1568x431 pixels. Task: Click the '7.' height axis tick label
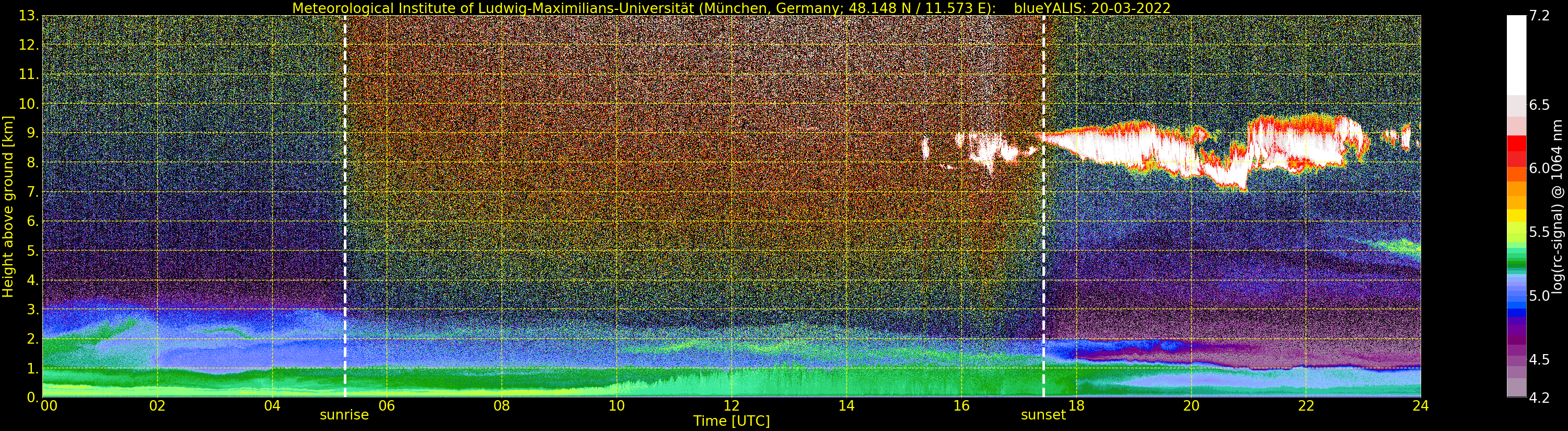tap(33, 192)
